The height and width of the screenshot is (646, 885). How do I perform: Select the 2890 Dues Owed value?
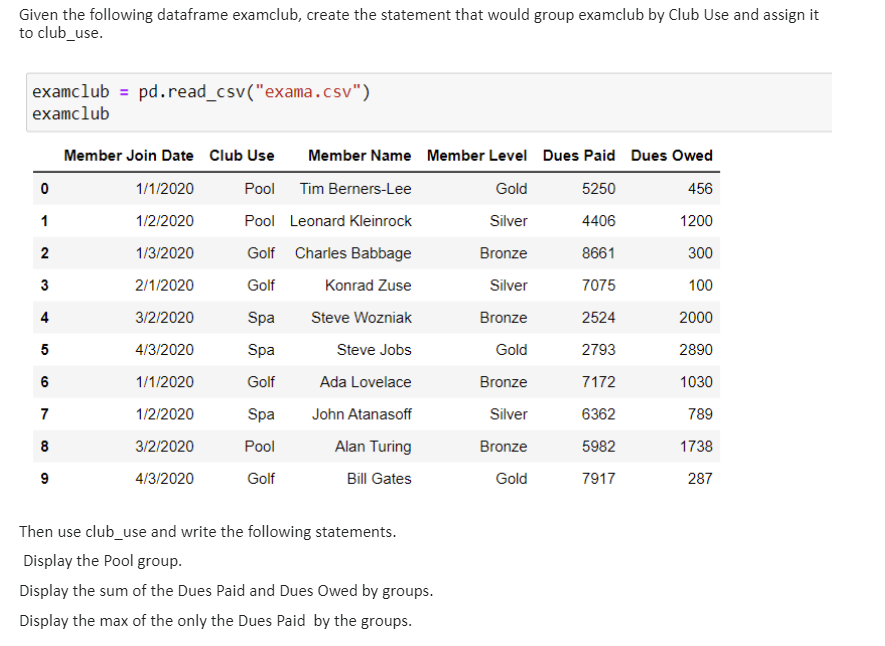click(x=696, y=350)
